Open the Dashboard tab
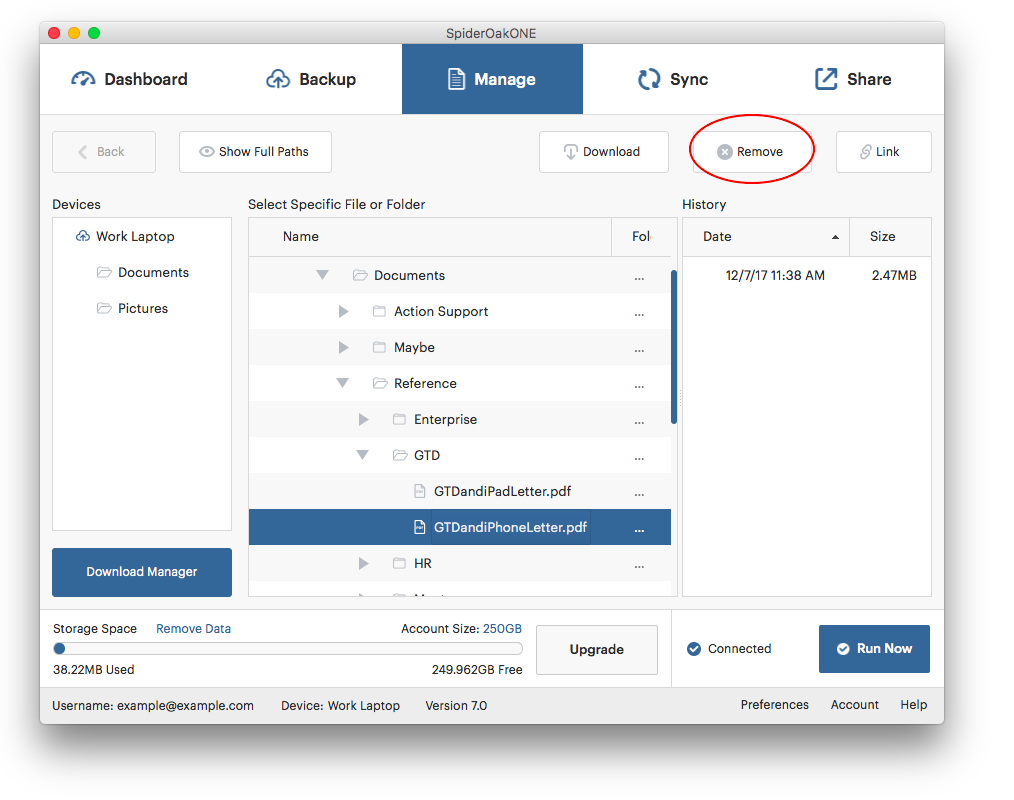Image resolution: width=1014 pixels, height=800 pixels. [129, 79]
